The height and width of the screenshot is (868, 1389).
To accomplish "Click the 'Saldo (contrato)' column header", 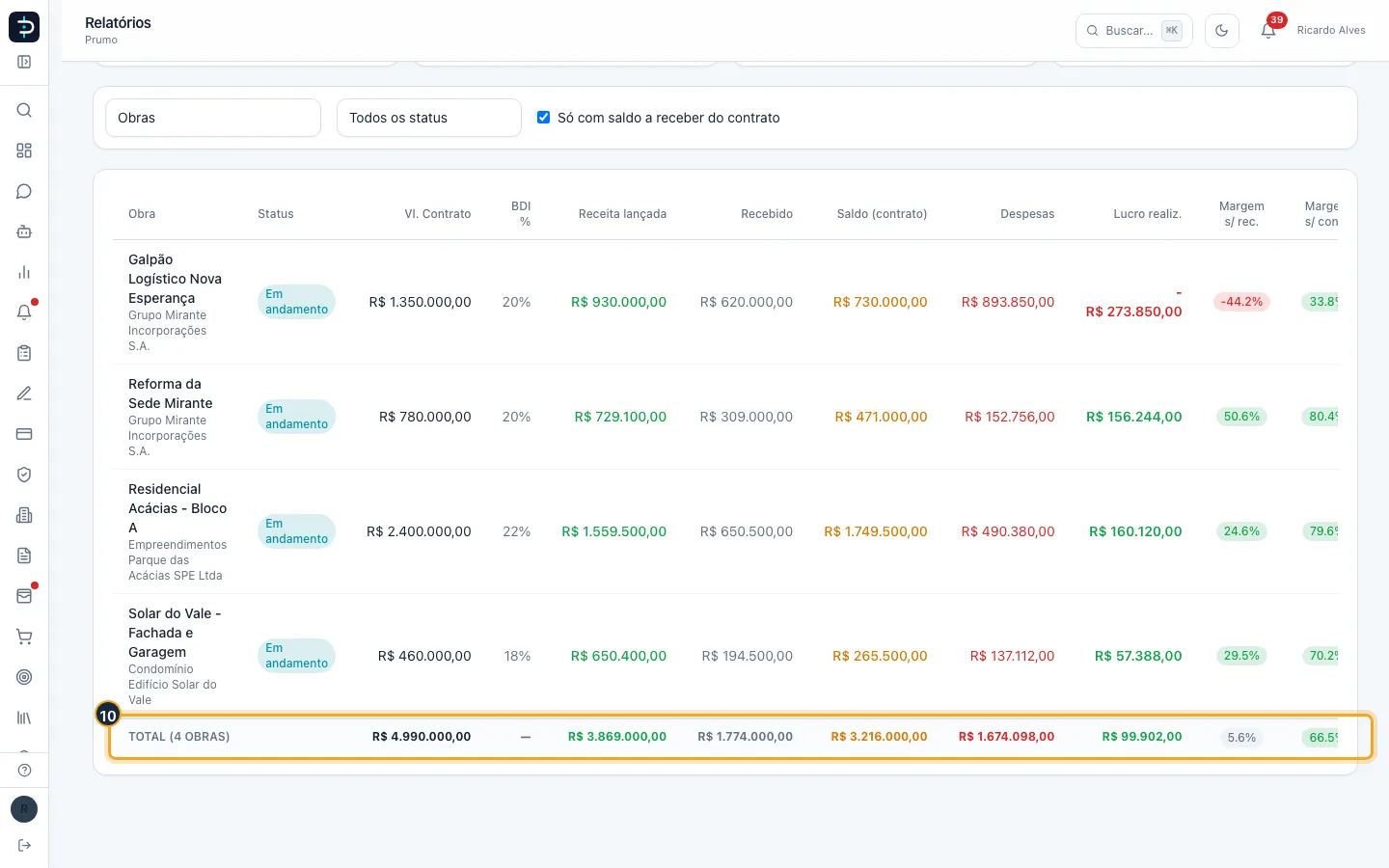I will 882,214.
